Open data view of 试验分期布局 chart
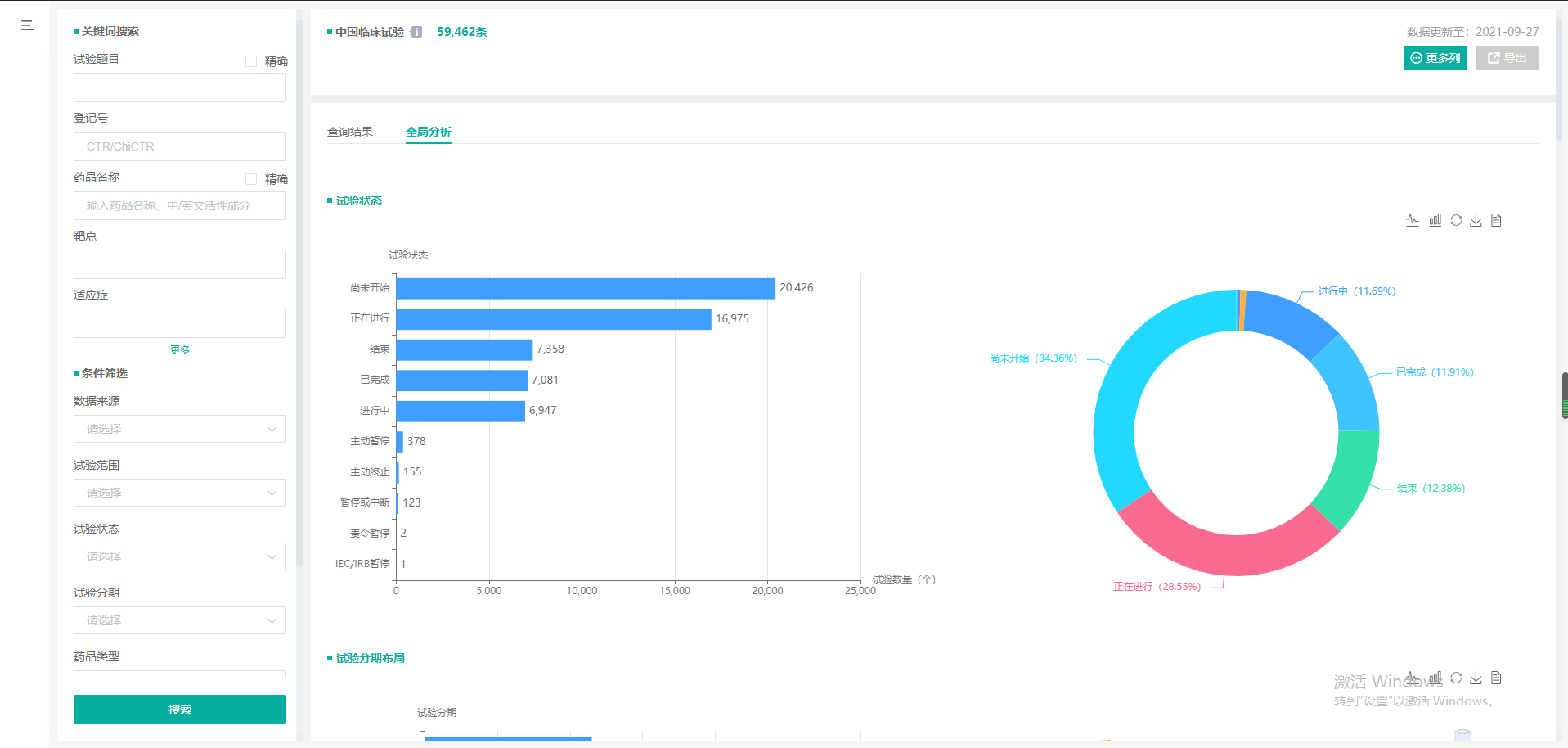Screen dimensions: 1568x748 point(1496,678)
